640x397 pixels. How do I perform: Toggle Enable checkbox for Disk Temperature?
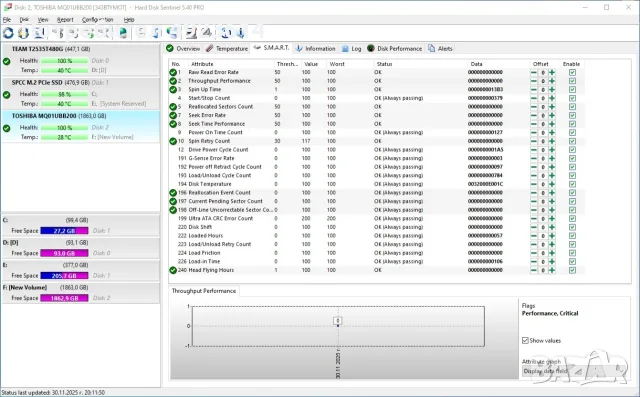[x=572, y=184]
